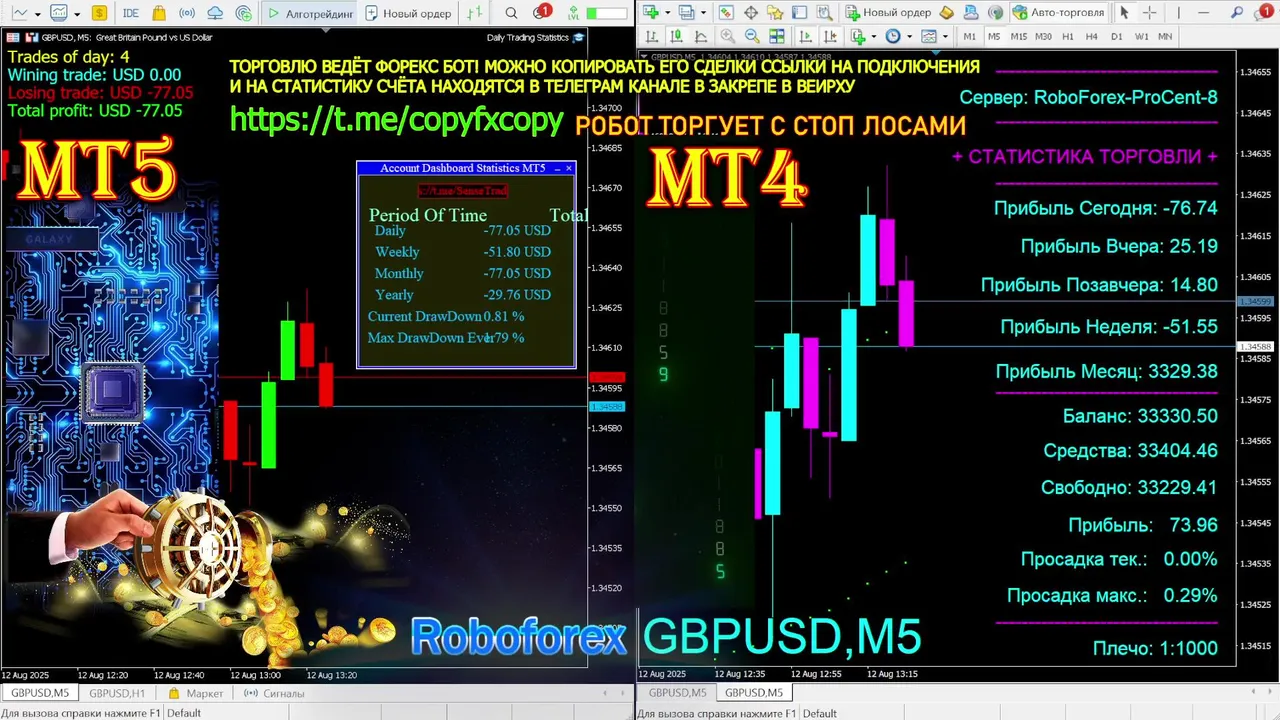Open the Terminal panel icon in MT4

pos(799,12)
